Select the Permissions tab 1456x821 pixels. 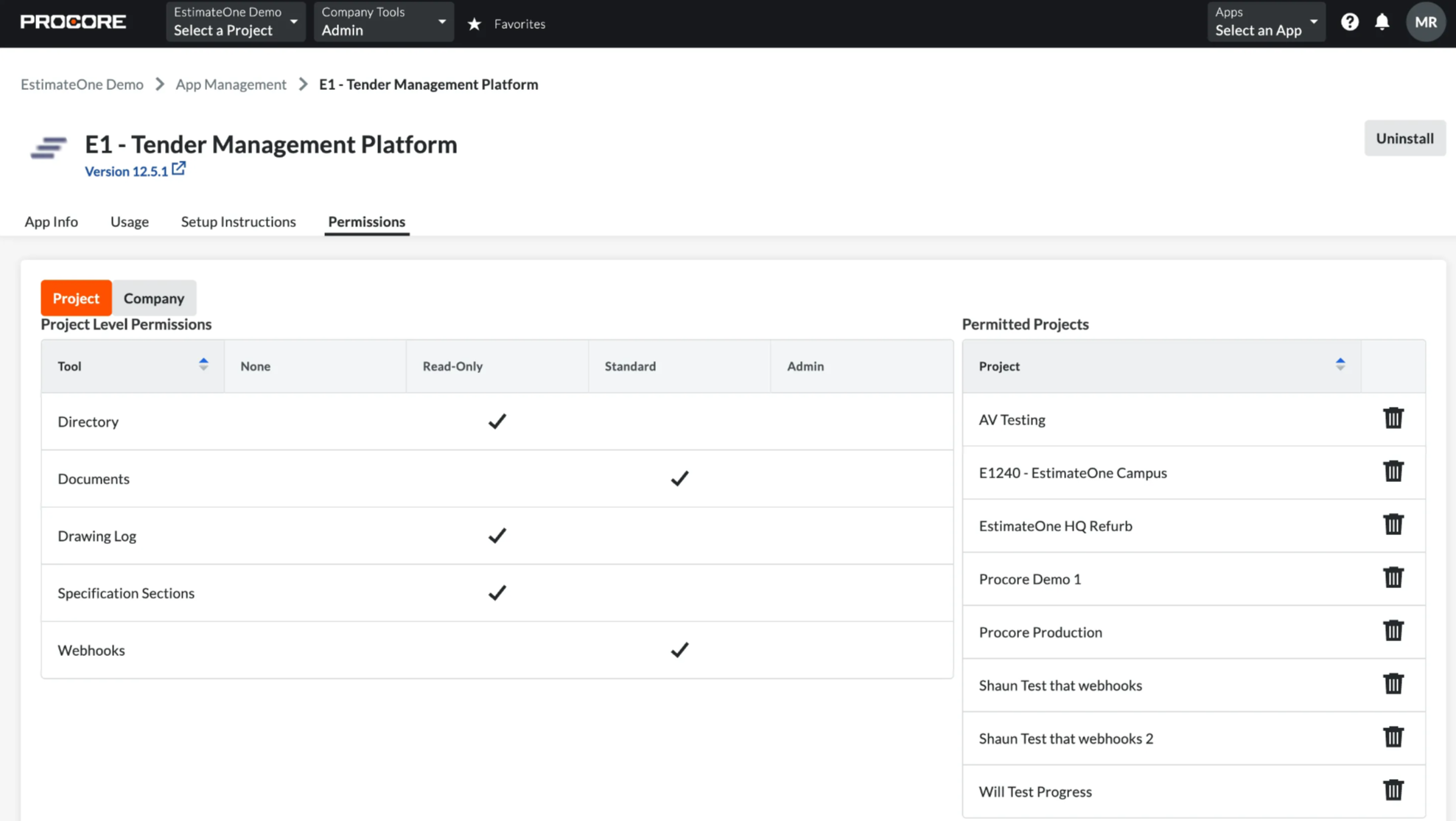point(367,222)
